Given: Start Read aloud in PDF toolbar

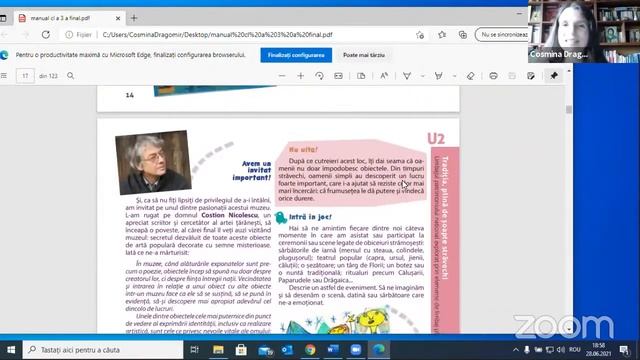Looking at the screenshot, I should (x=384, y=76).
